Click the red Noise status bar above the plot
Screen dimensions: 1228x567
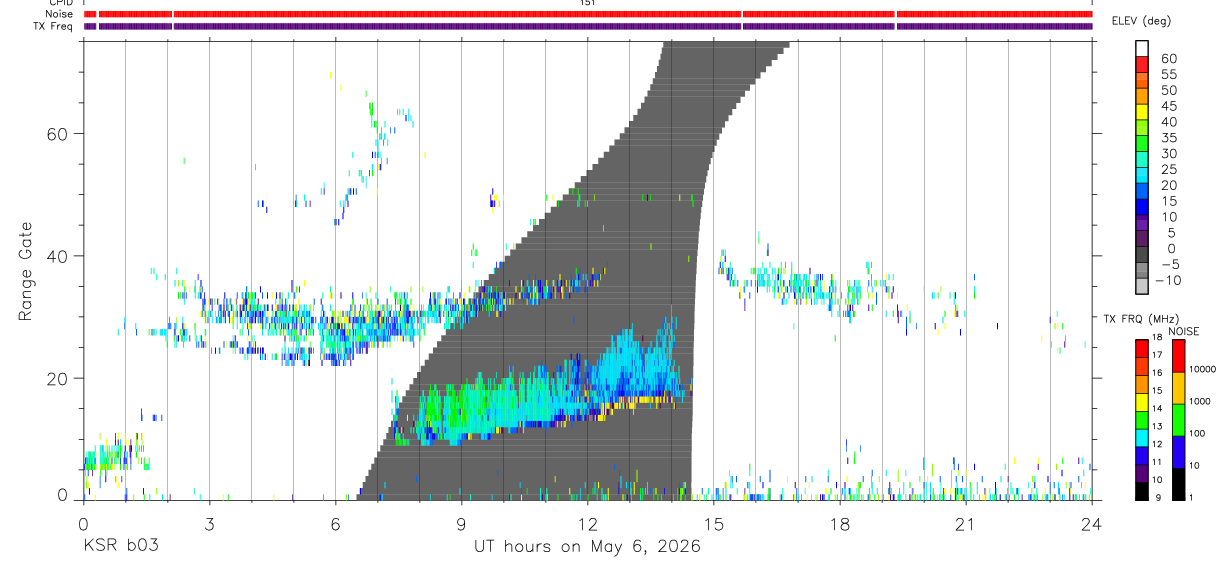(588, 14)
